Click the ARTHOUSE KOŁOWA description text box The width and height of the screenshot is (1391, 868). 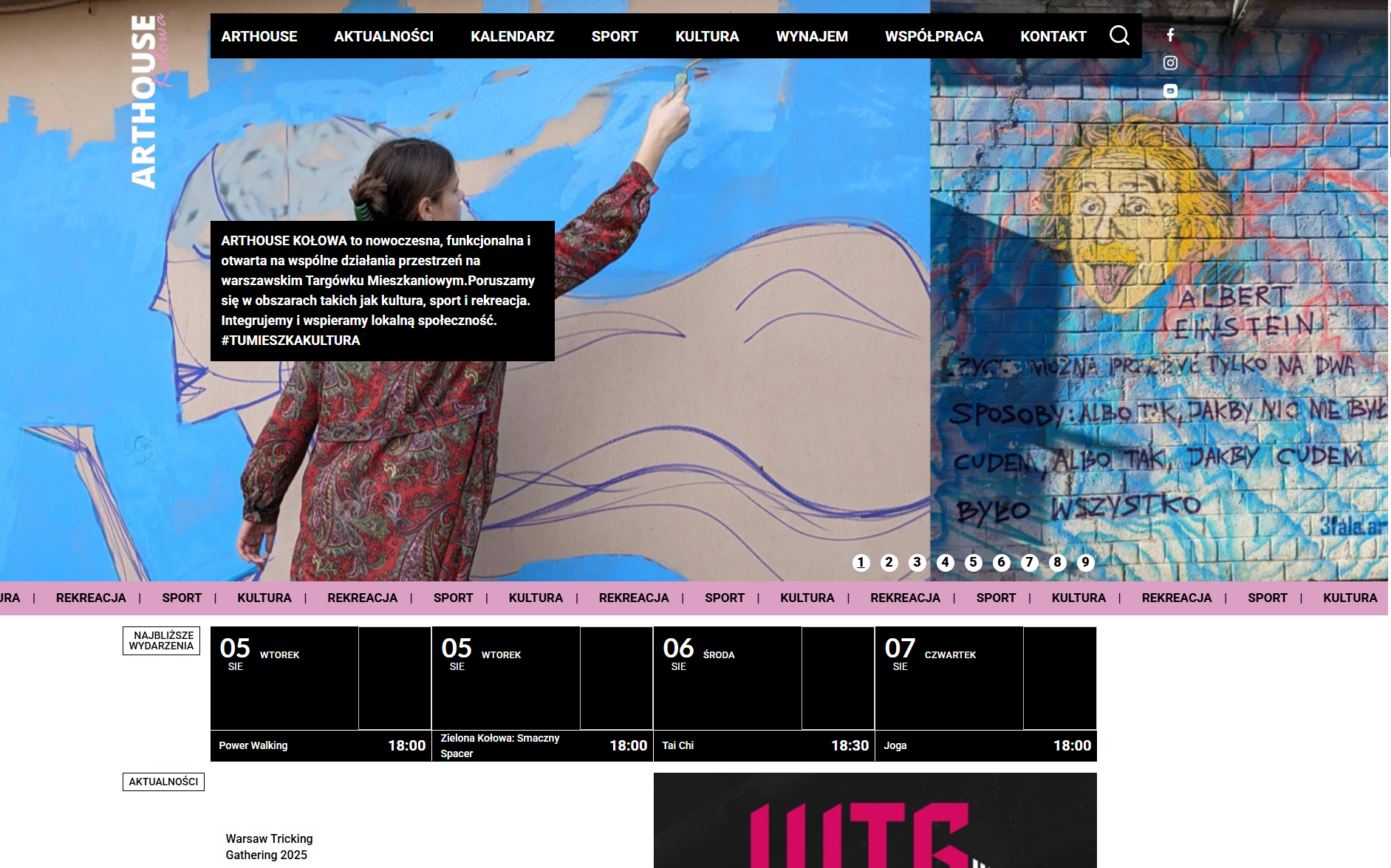[383, 291]
